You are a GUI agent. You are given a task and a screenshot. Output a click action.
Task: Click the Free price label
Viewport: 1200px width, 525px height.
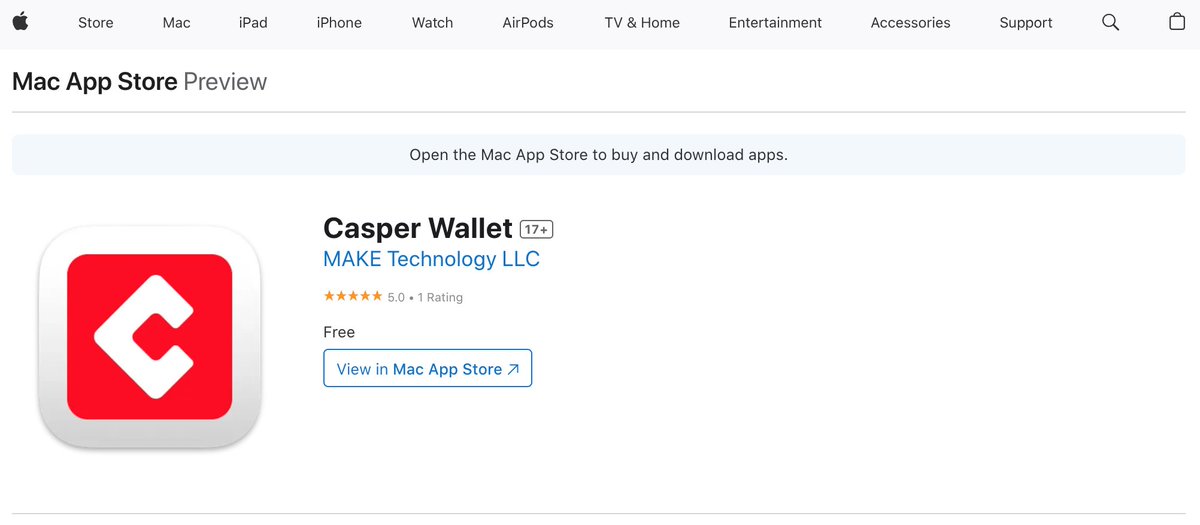point(339,332)
